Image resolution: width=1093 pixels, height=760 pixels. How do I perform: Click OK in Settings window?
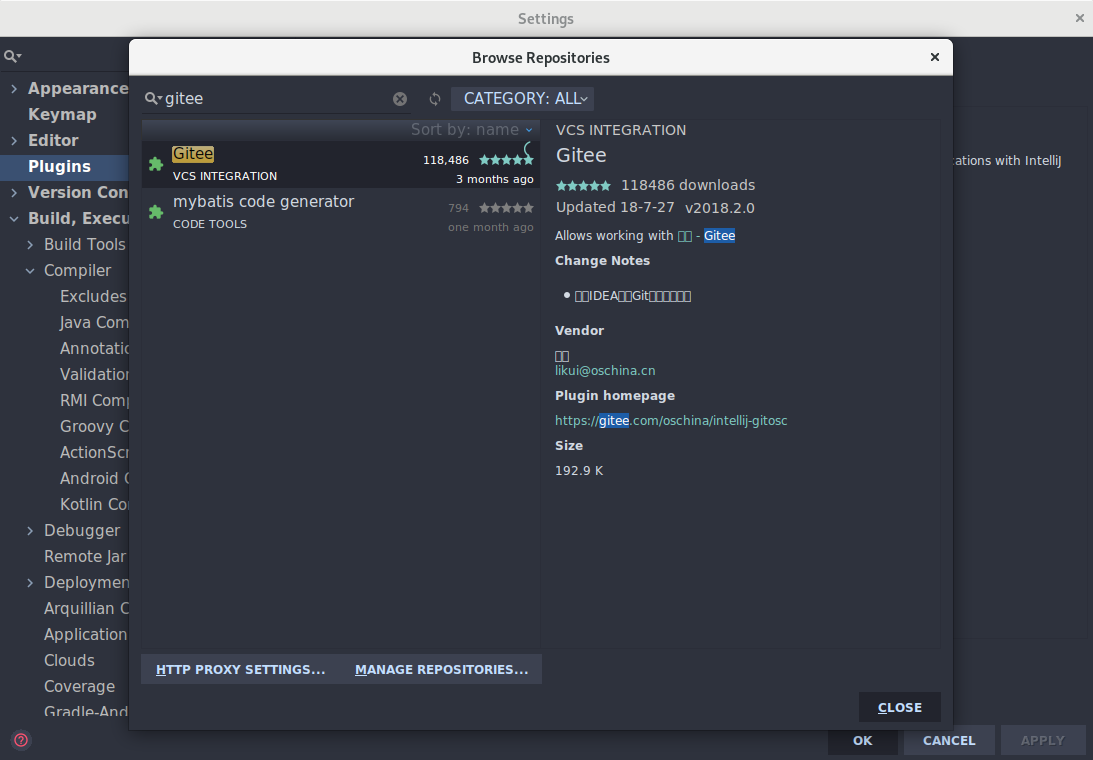(x=862, y=740)
